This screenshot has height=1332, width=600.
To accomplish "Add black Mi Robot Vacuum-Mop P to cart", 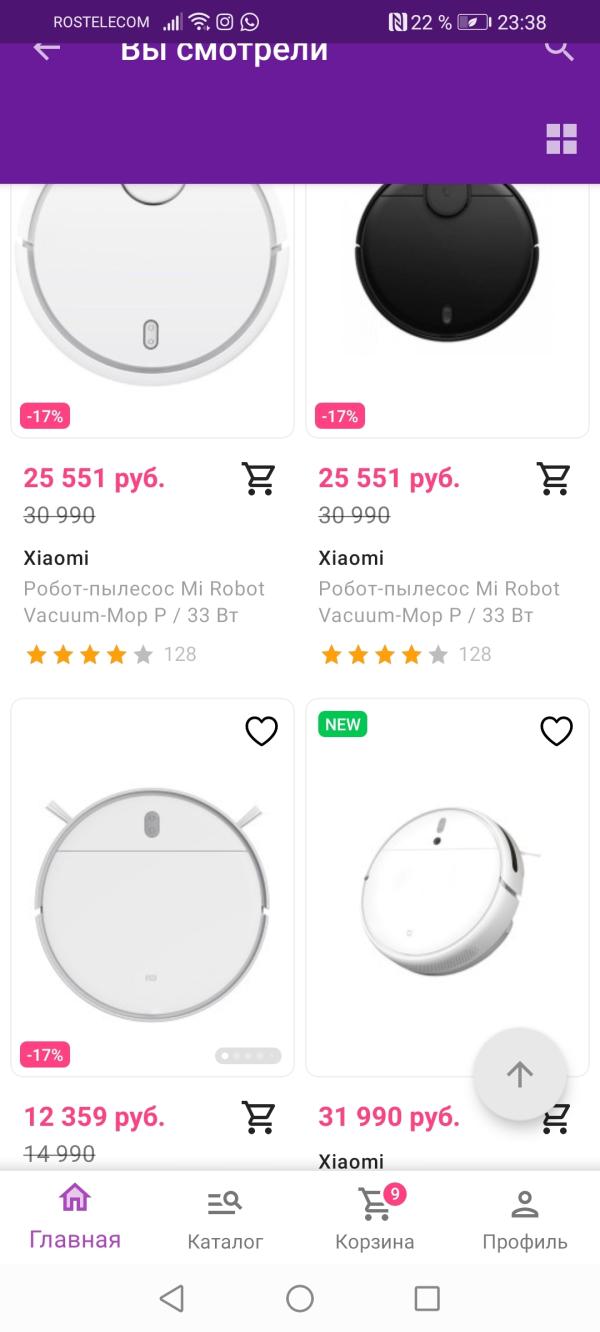I will (x=554, y=478).
